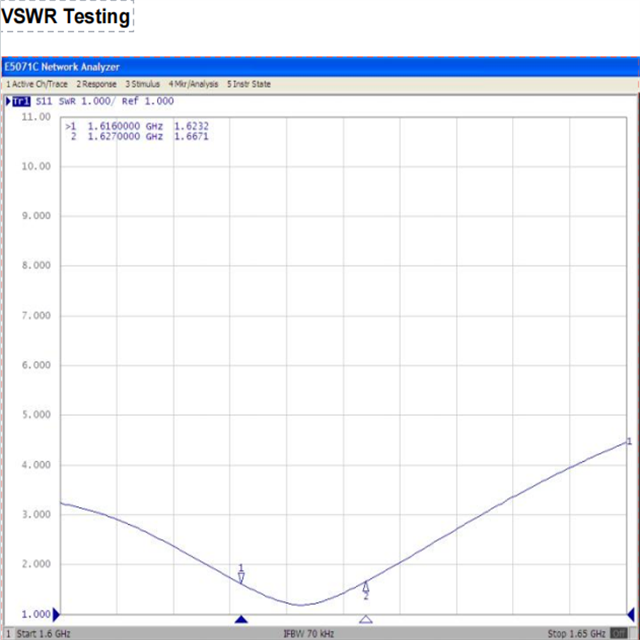Click the hollow marker 2 triangle on frequency axis
The height and width of the screenshot is (640, 640).
click(366, 620)
